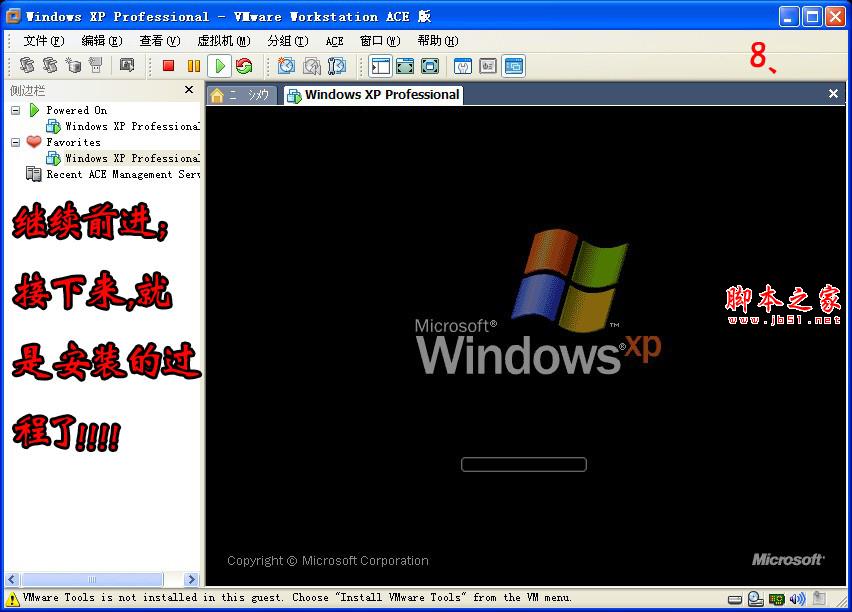Open the 虚拟机(M) menu
852x612 pixels.
[224, 41]
